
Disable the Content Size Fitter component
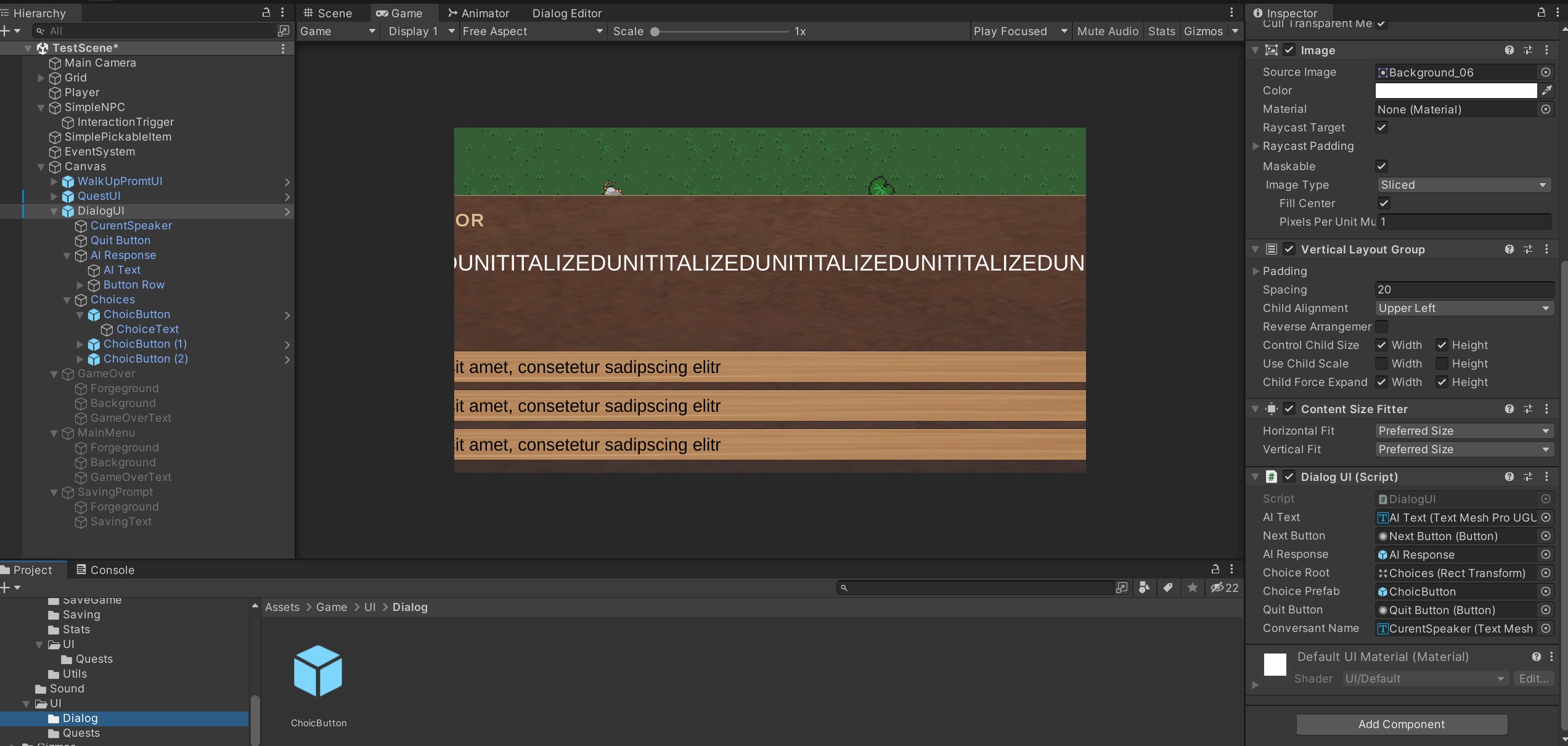coord(1289,409)
